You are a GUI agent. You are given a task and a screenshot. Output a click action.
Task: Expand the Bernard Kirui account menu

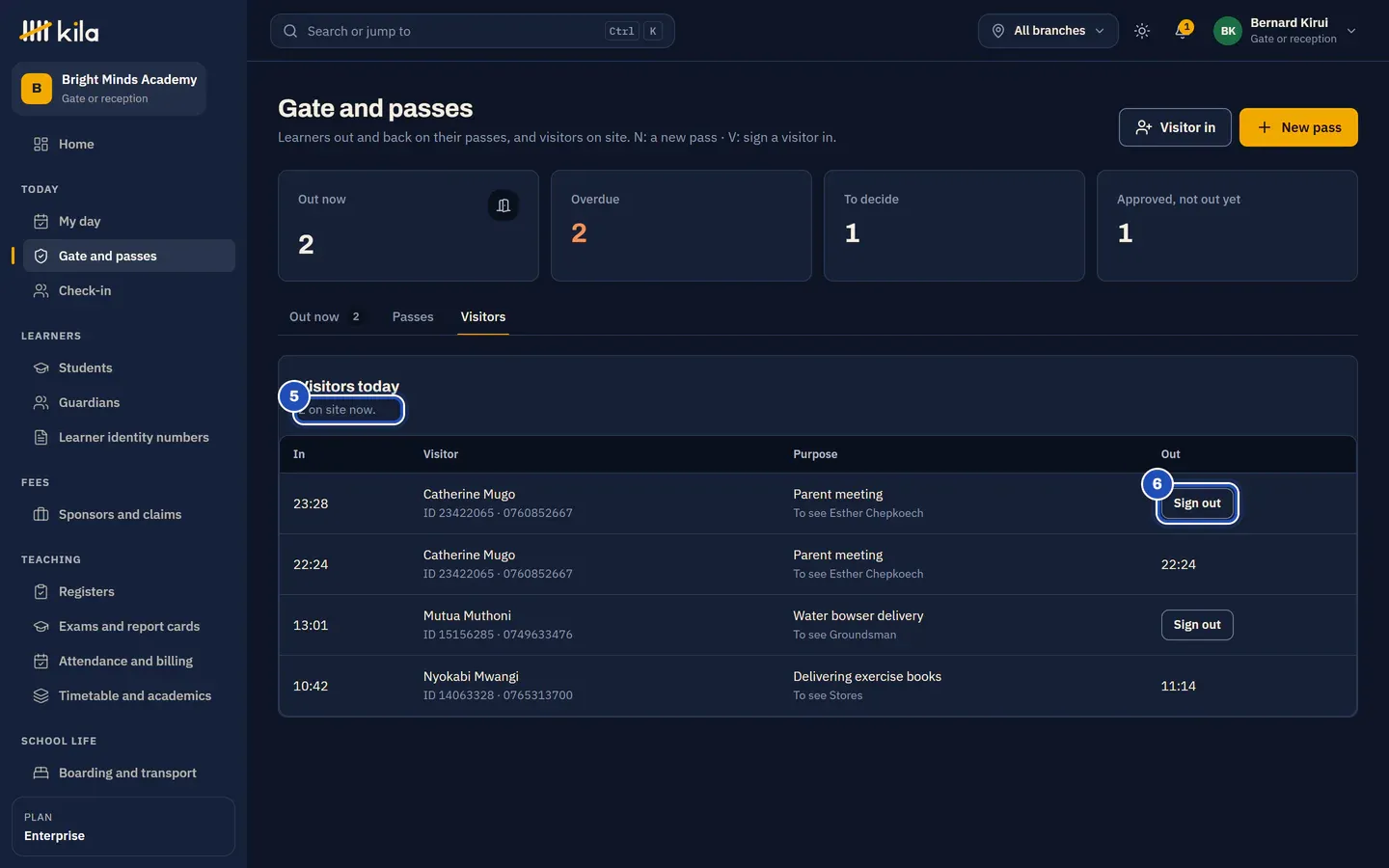(1285, 31)
